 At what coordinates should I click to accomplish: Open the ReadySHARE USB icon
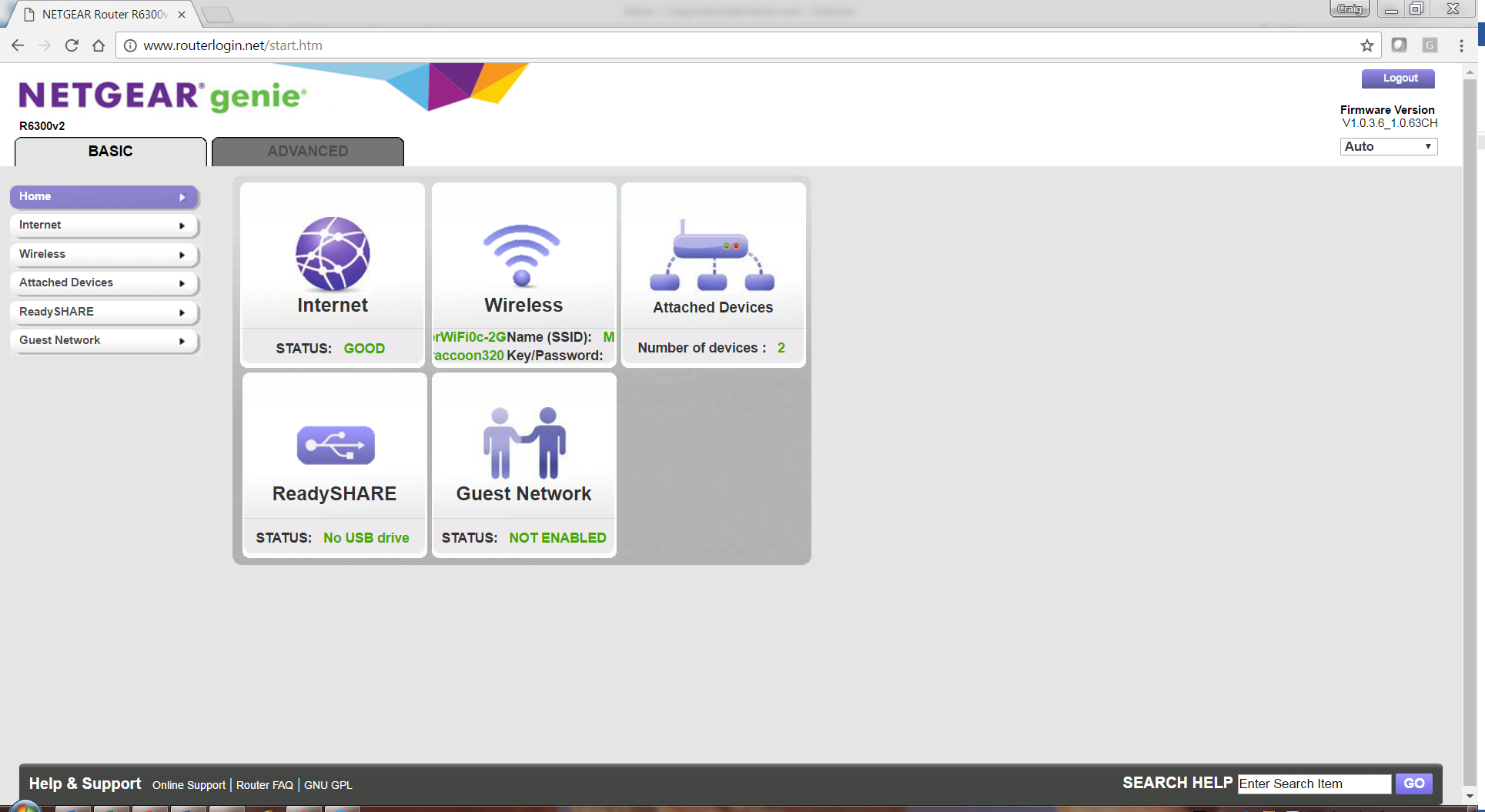336,445
